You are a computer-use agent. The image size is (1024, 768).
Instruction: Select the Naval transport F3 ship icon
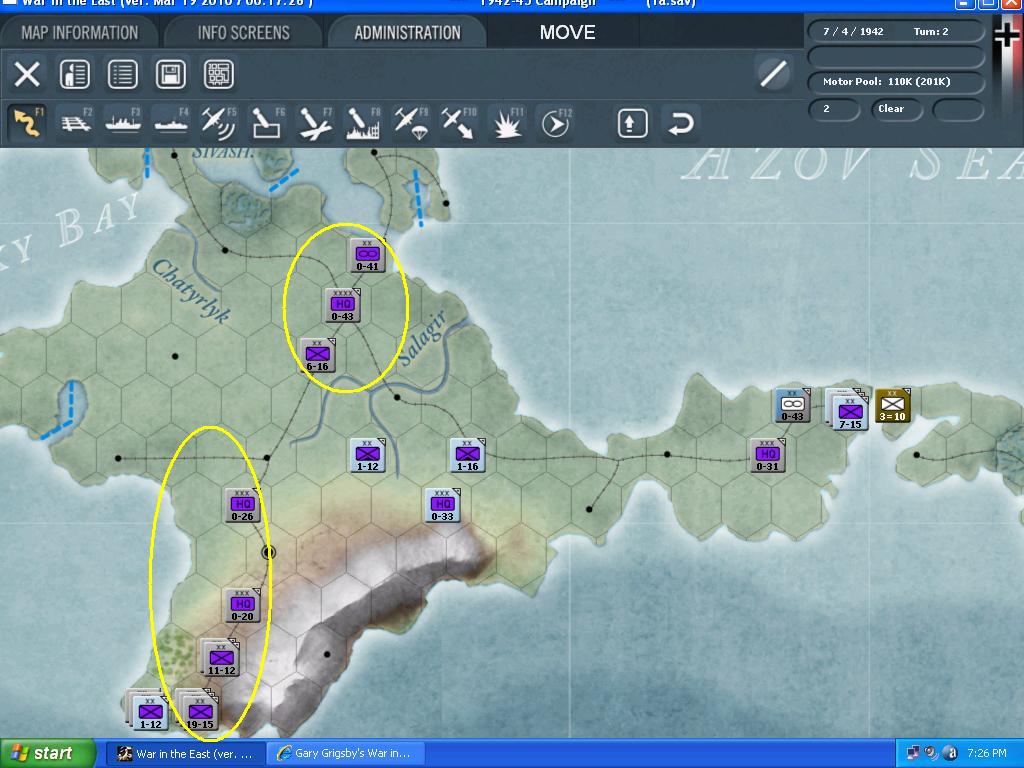click(123, 123)
